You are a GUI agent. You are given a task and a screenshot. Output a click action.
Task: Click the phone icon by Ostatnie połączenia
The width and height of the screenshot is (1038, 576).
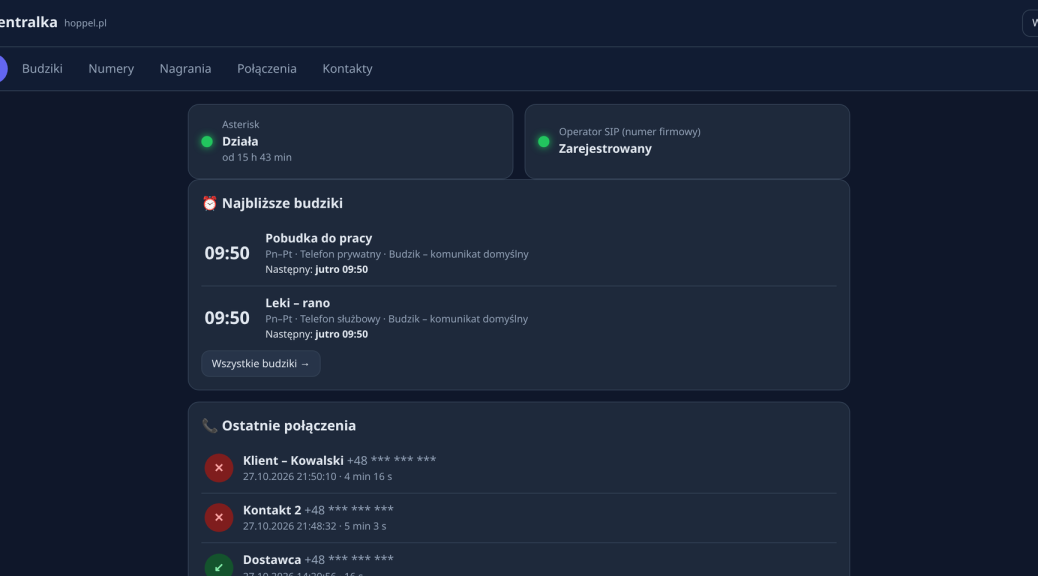210,426
